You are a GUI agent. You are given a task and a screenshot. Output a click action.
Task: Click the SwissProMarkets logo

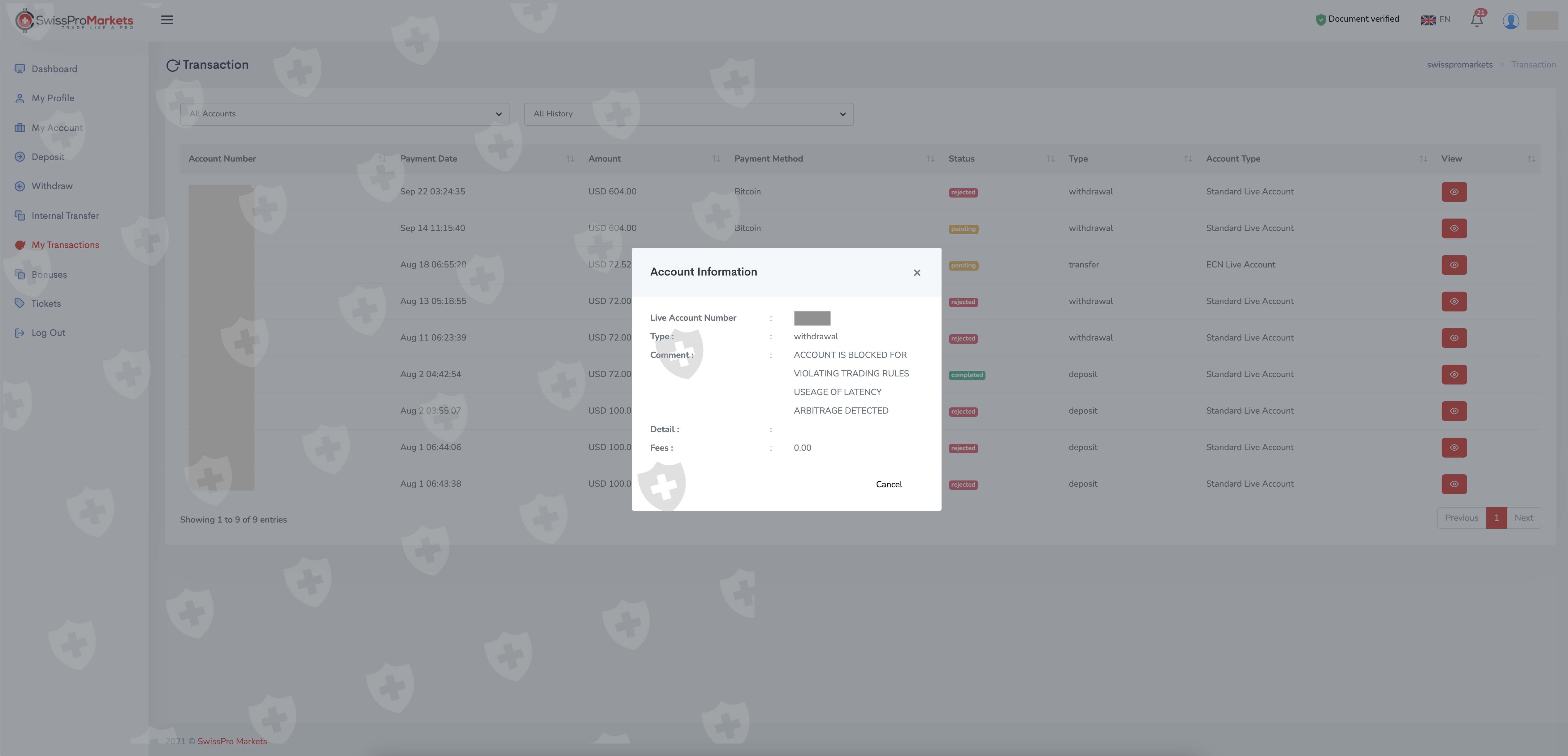pyautogui.click(x=74, y=21)
